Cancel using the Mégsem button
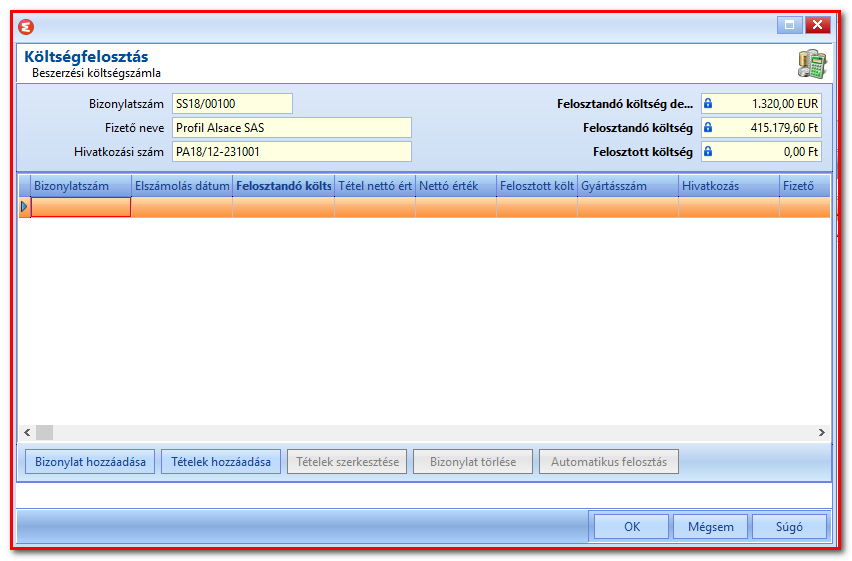Viewport: 852px width, 561px height. pyautogui.click(x=710, y=527)
